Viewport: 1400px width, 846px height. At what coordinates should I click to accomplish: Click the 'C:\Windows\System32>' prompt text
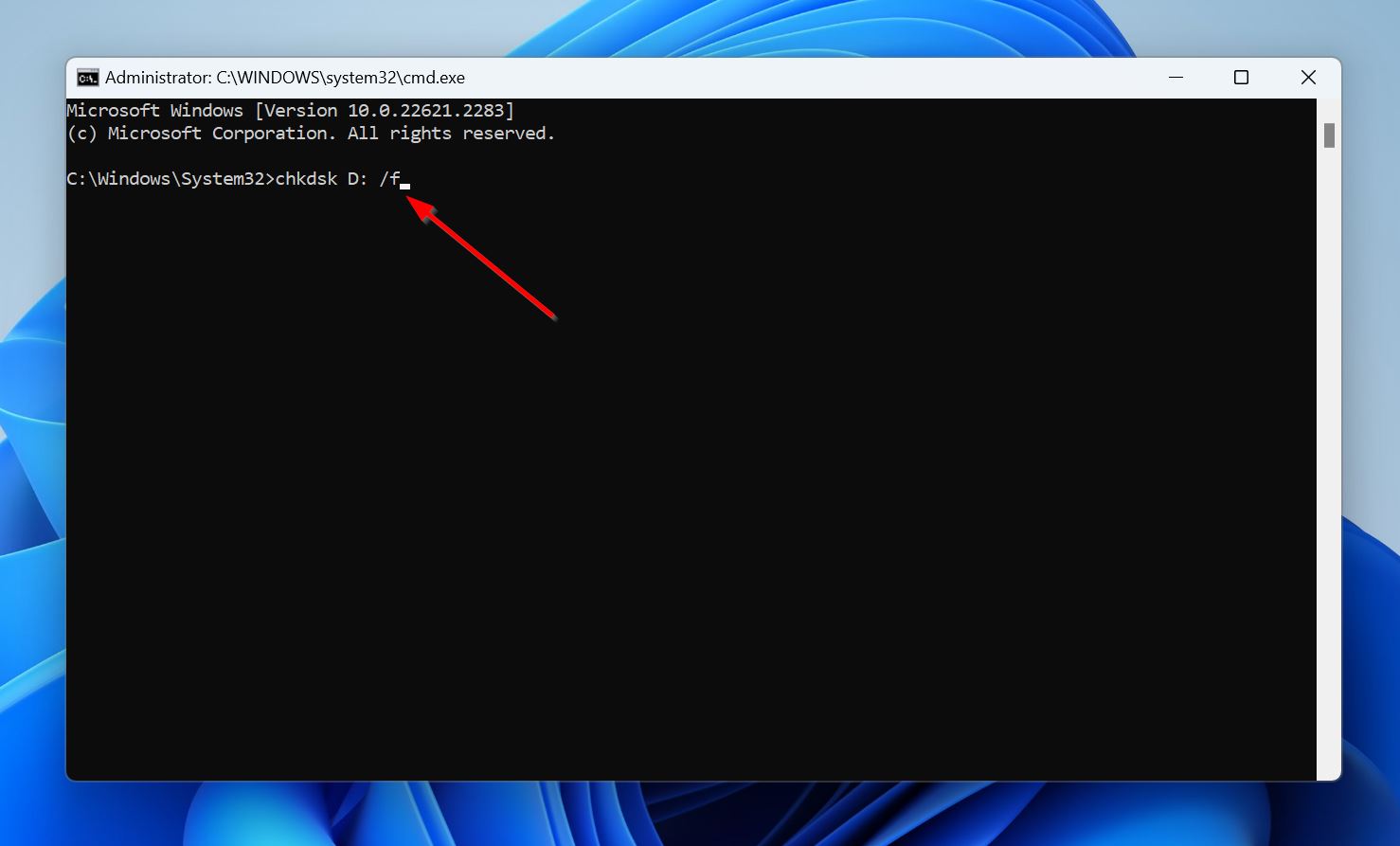click(x=171, y=179)
